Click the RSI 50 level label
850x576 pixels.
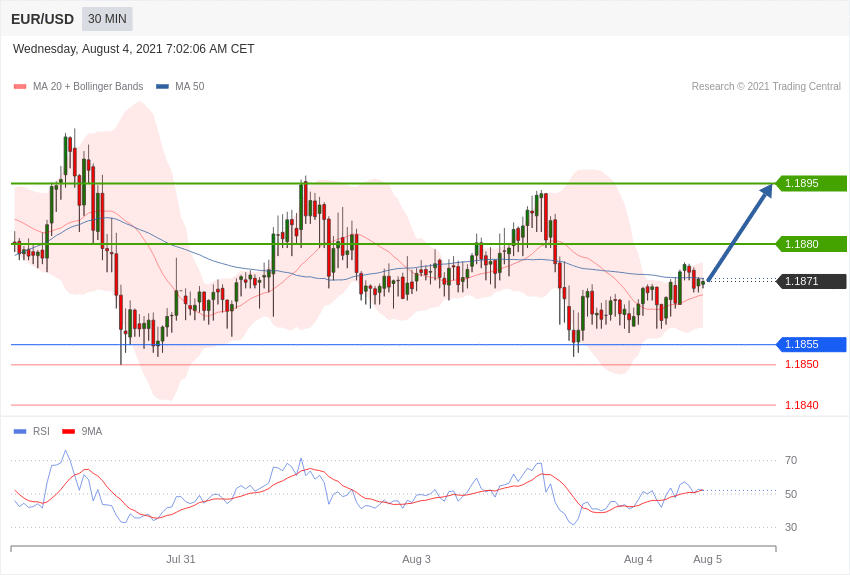click(x=791, y=494)
